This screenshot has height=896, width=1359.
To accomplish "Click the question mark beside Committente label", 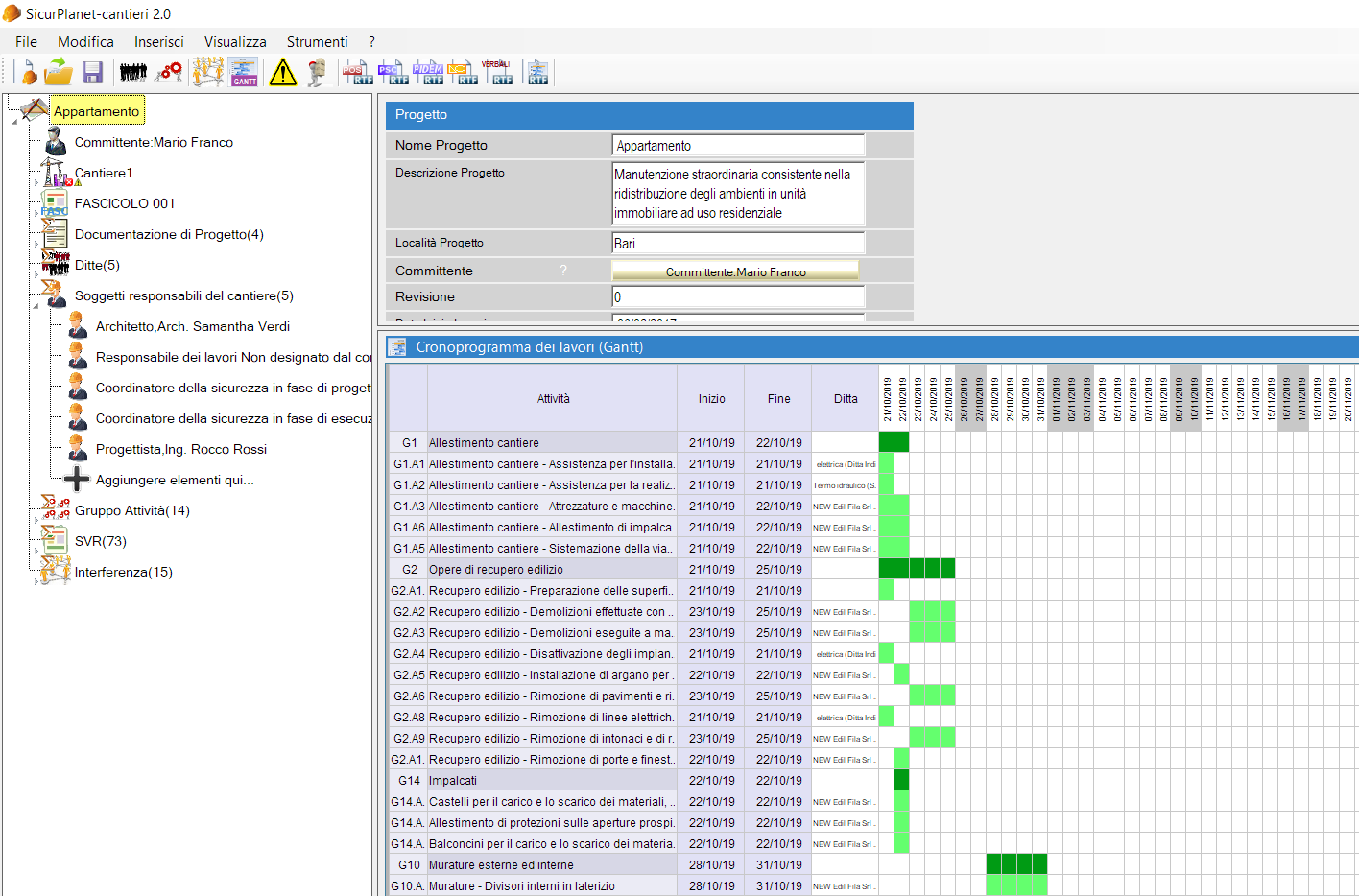I will [x=563, y=271].
